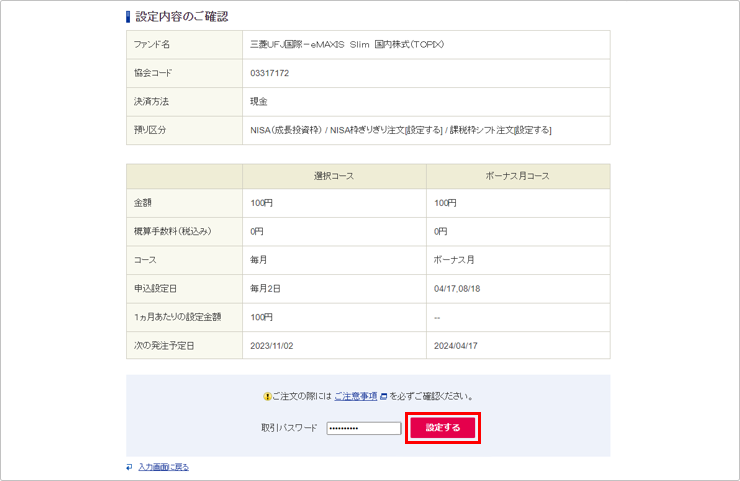Focus the 取引パスワード password field
This screenshot has width=740, height=481.
[363, 428]
